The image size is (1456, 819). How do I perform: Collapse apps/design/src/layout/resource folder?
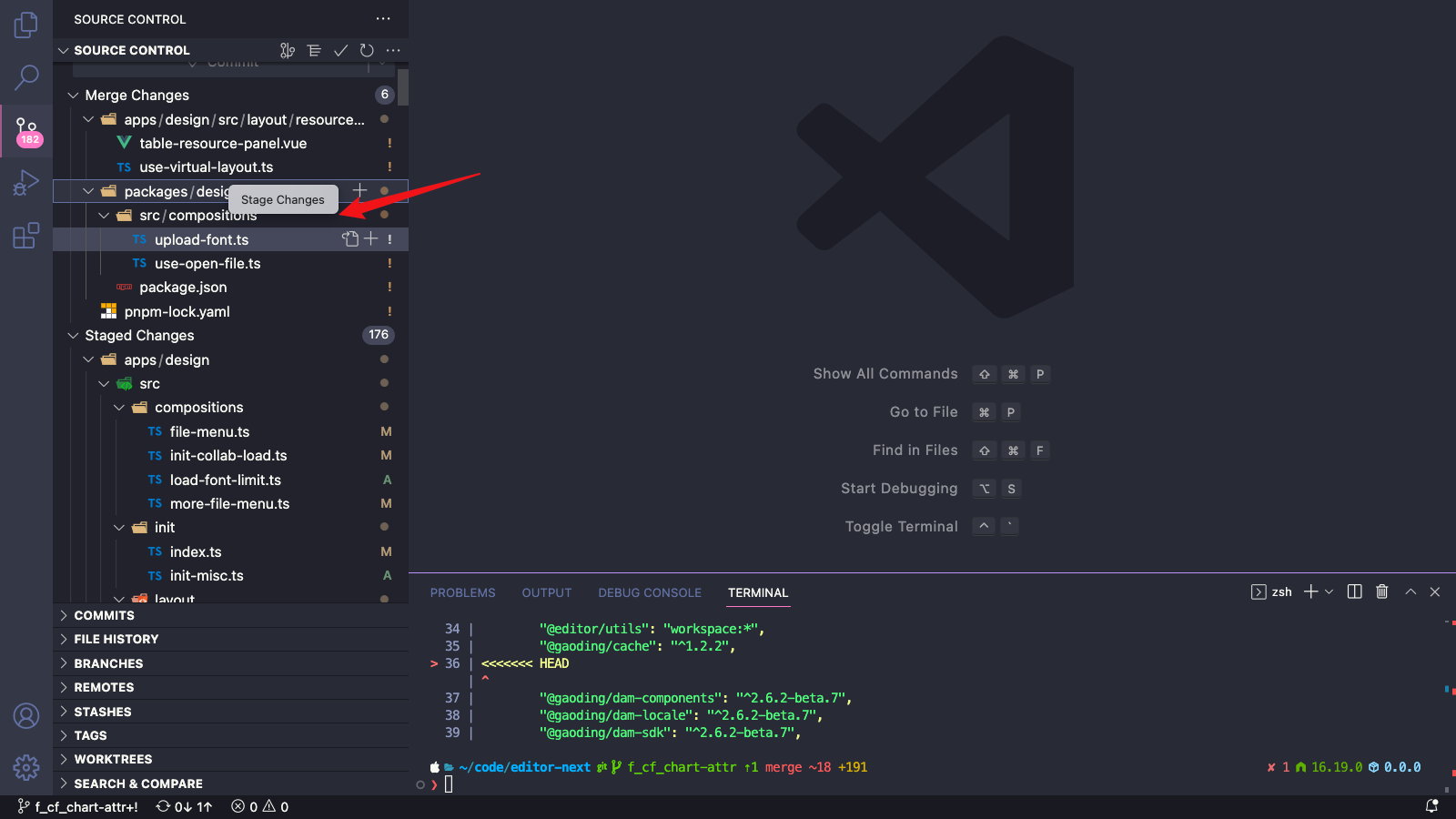pos(88,119)
